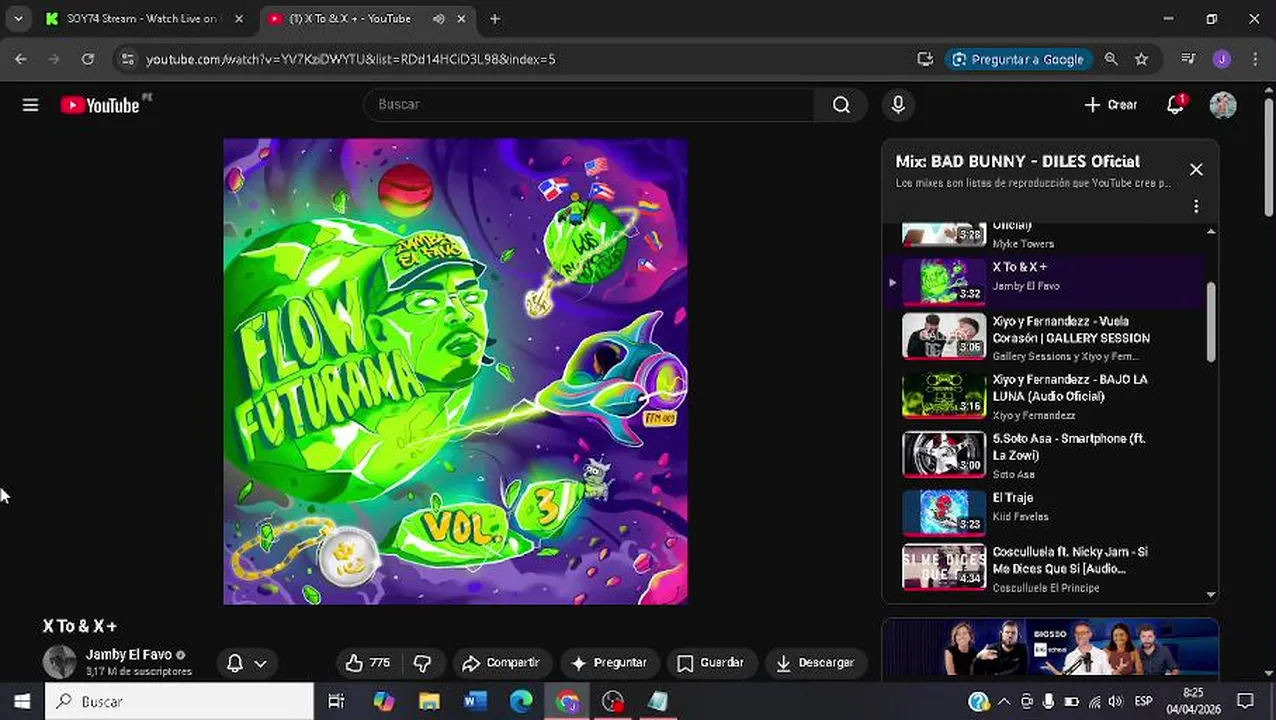Open Task View on taskbar
This screenshot has width=1276, height=720.
(337, 702)
